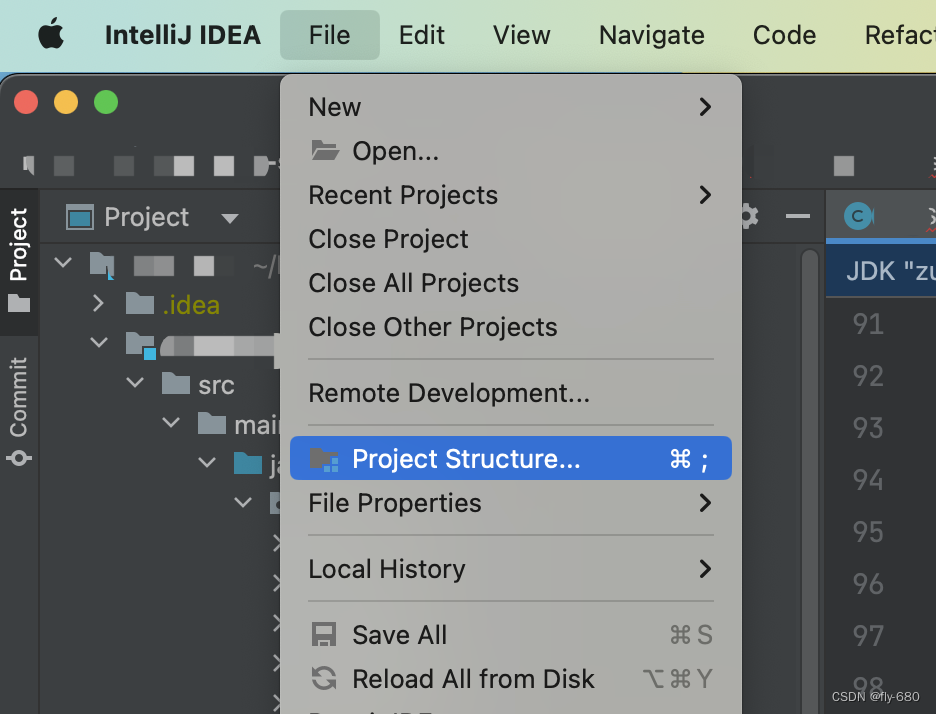Open the Edit menu
This screenshot has height=714, width=936.
421,35
